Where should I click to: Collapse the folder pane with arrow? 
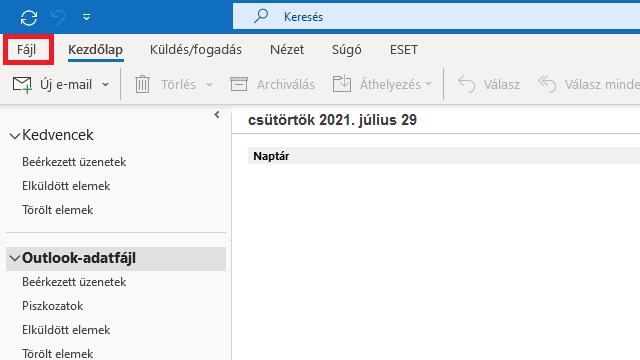(217, 115)
